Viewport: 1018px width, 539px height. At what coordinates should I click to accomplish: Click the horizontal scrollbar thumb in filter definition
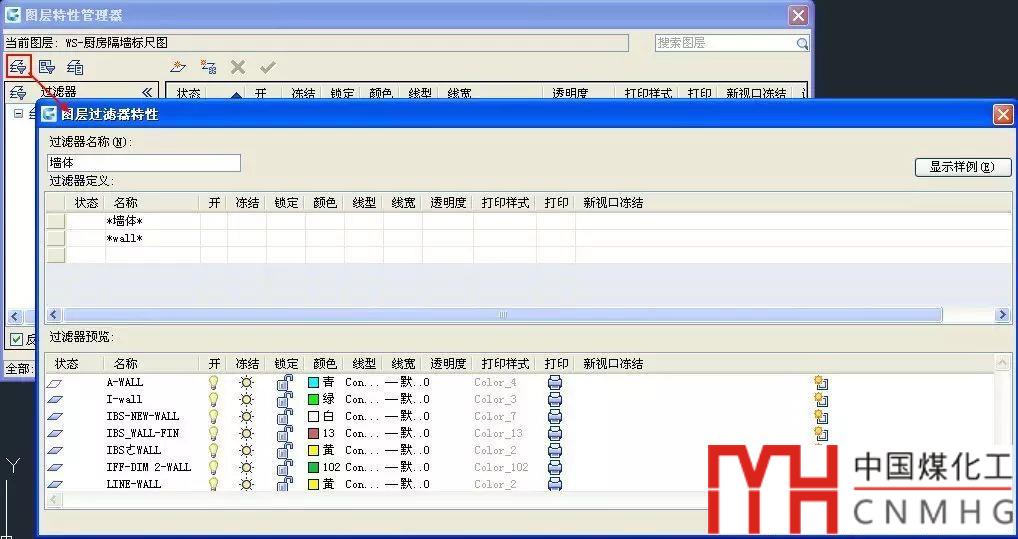click(x=501, y=315)
